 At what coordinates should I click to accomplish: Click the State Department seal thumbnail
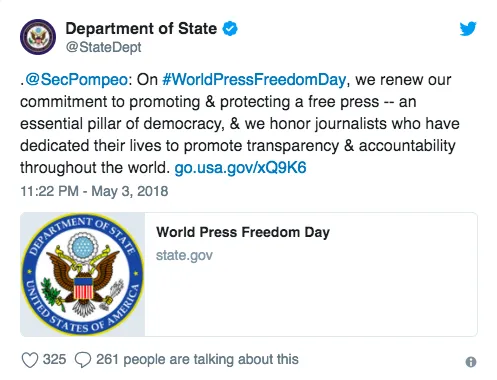point(83,274)
